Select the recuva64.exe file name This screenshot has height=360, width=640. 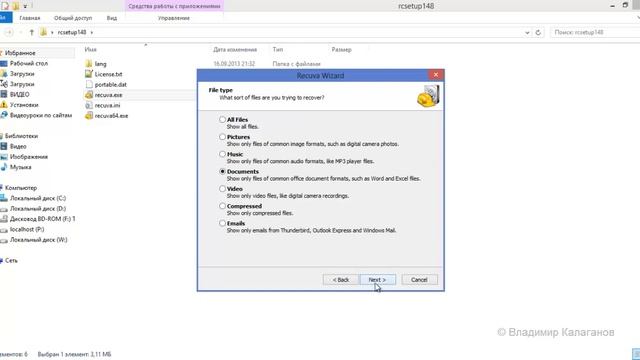click(111, 116)
